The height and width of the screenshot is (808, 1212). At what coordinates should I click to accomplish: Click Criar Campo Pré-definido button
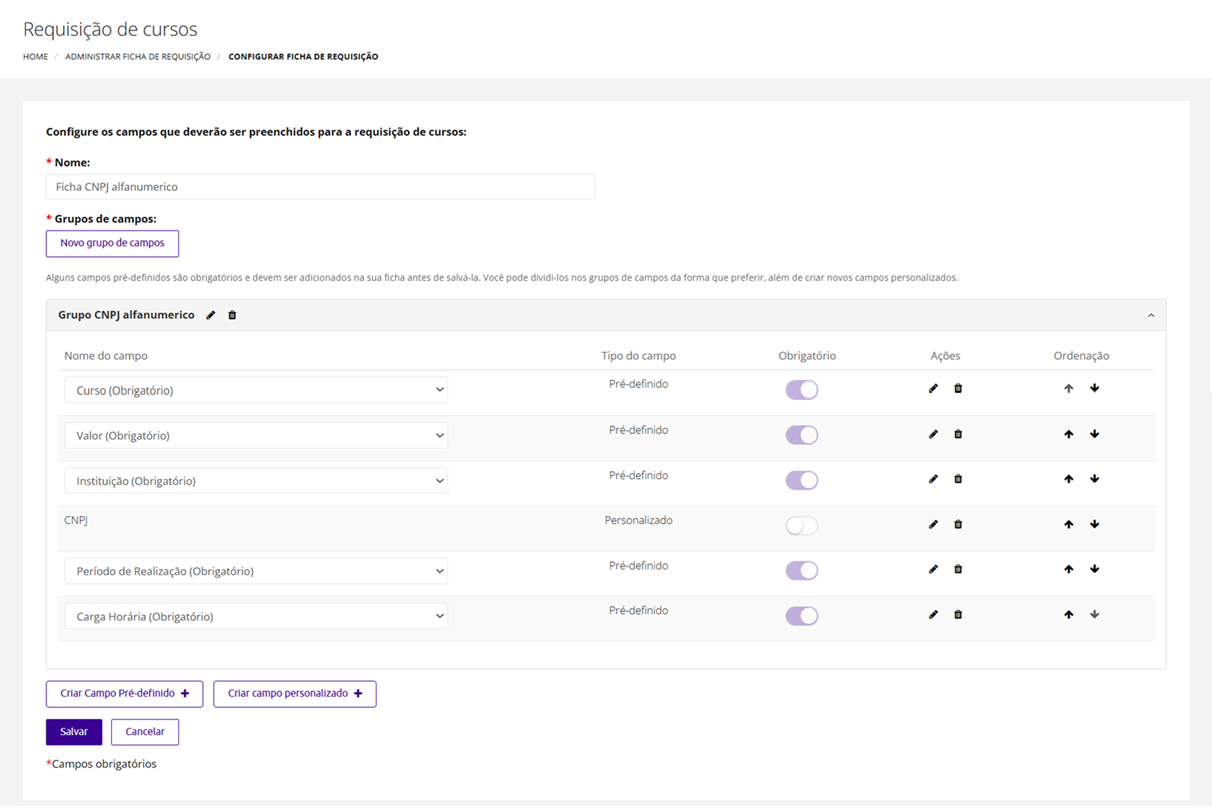pos(125,694)
